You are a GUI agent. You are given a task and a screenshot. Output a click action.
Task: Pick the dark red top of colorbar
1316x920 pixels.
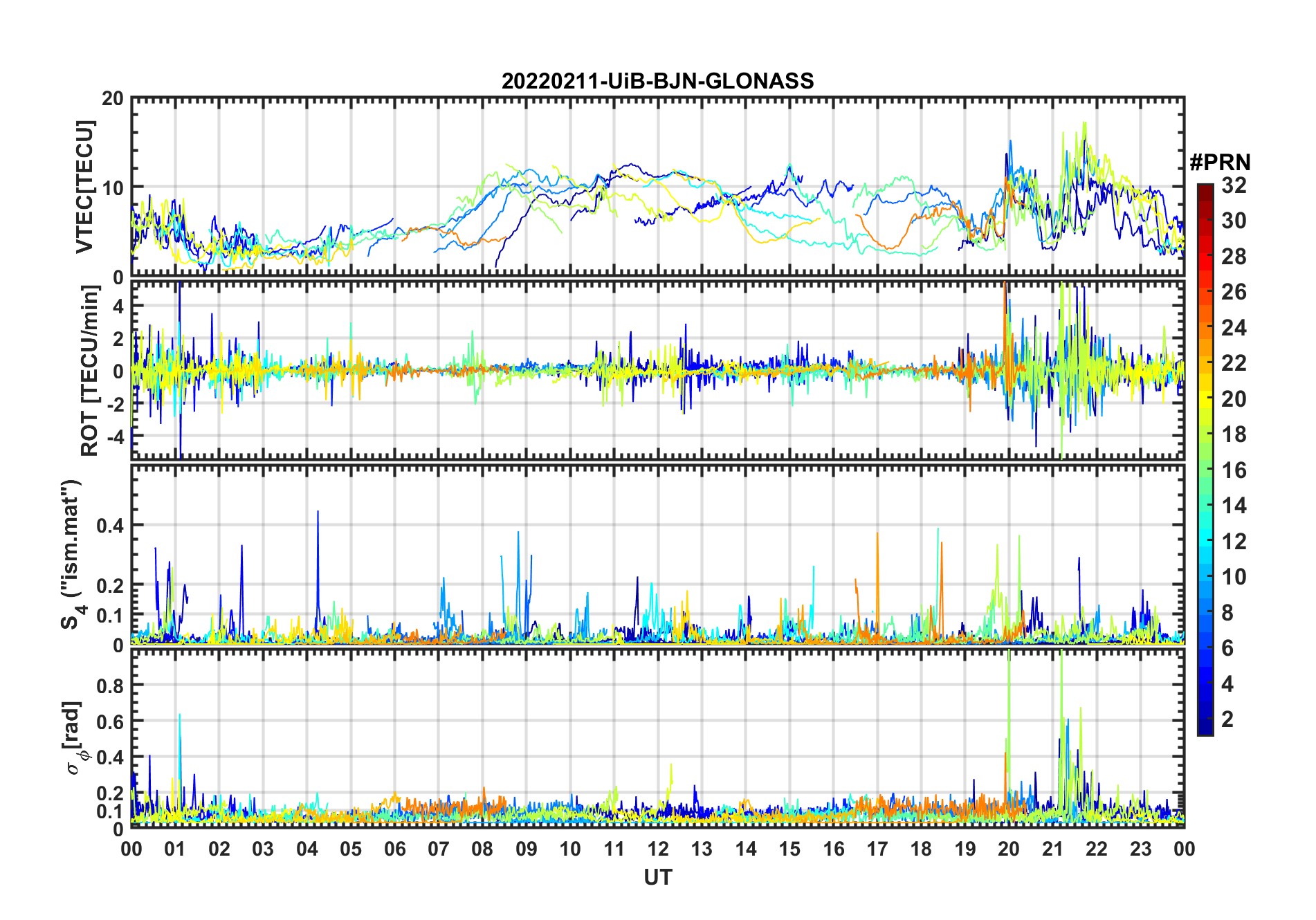tap(1205, 190)
